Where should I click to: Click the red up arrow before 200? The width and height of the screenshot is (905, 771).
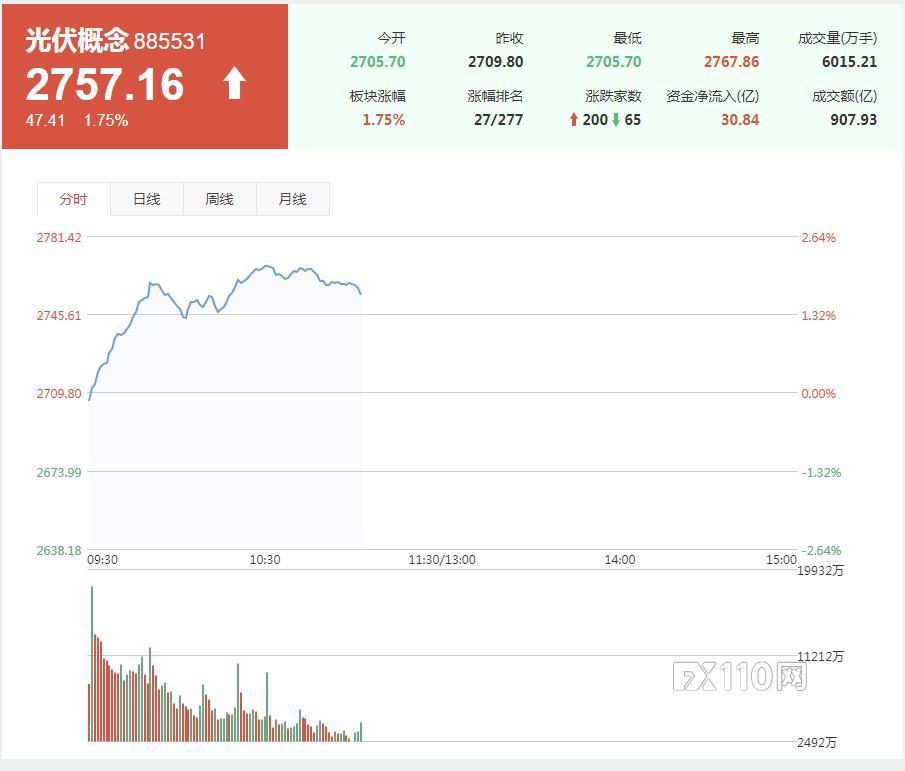[x=574, y=120]
